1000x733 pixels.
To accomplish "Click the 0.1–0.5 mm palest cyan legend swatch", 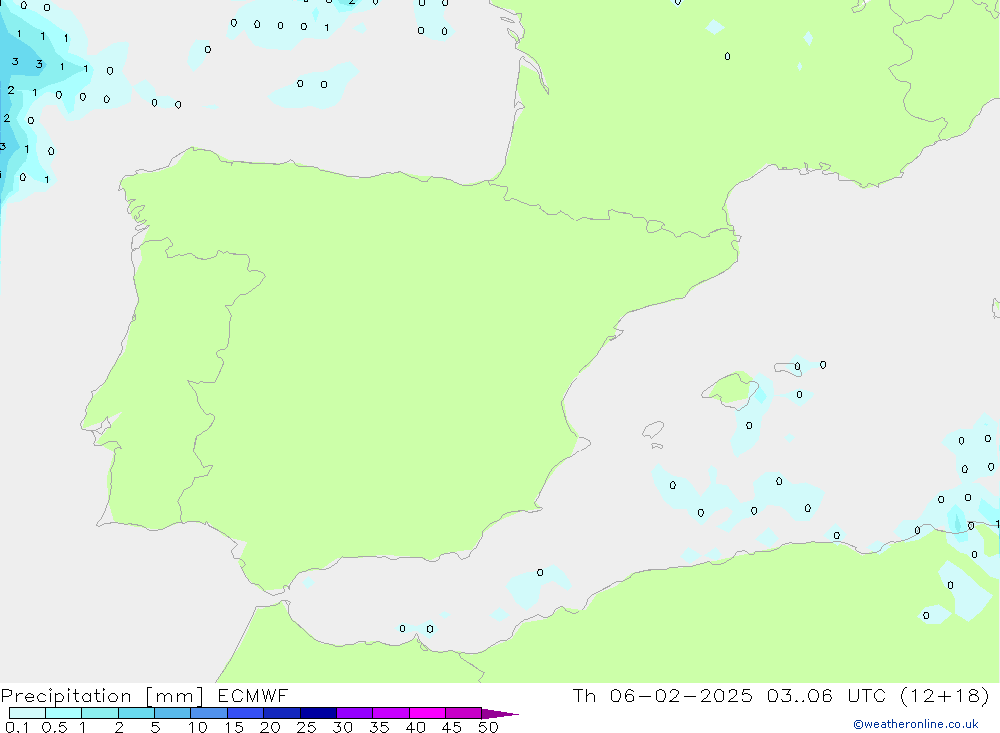I will pos(27,713).
